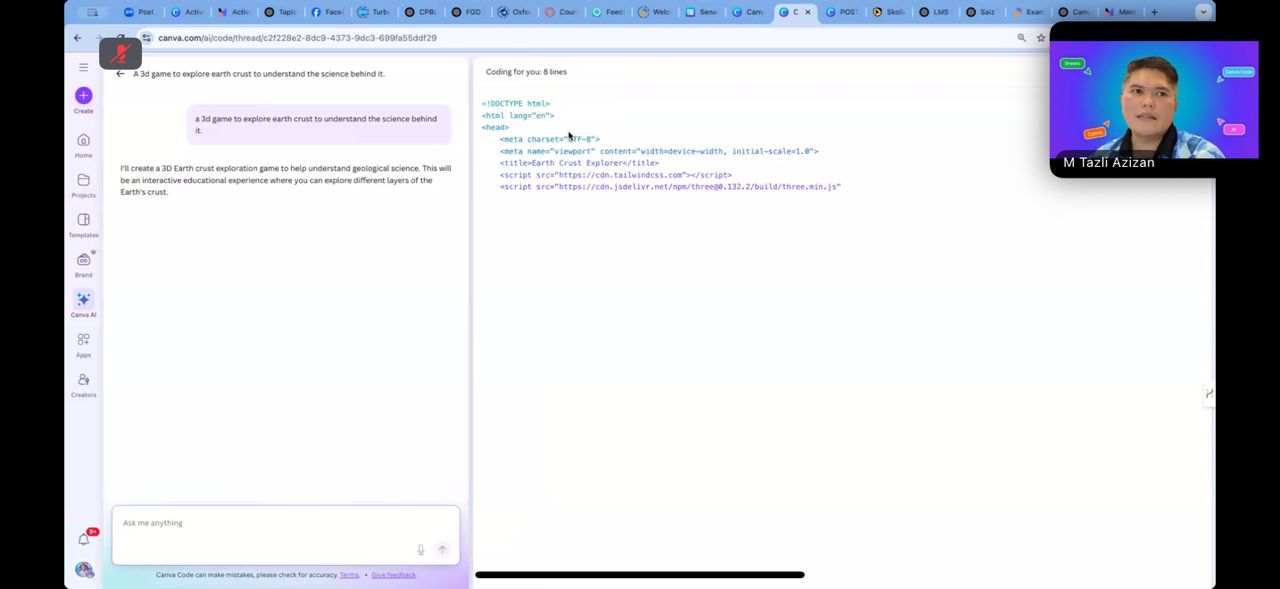Click the Give feedback link
The width and height of the screenshot is (1280, 589).
click(x=393, y=575)
